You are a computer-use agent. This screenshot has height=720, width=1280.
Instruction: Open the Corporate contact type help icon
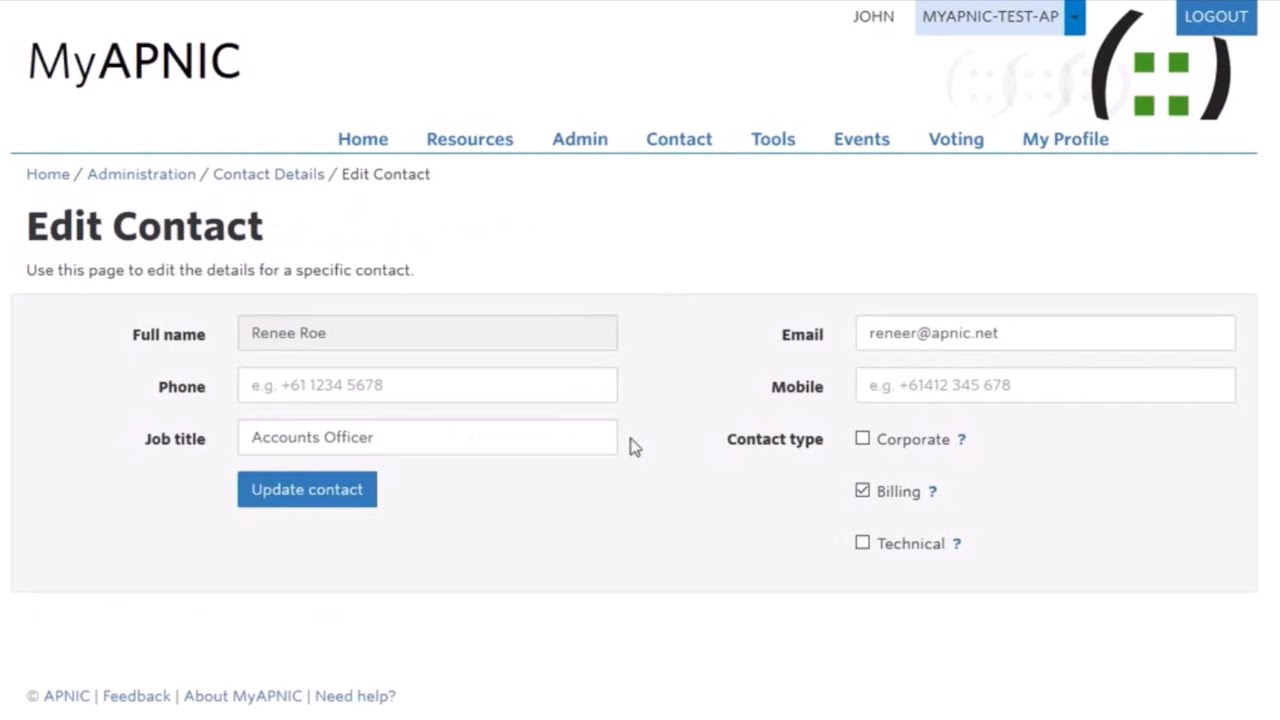[961, 439]
